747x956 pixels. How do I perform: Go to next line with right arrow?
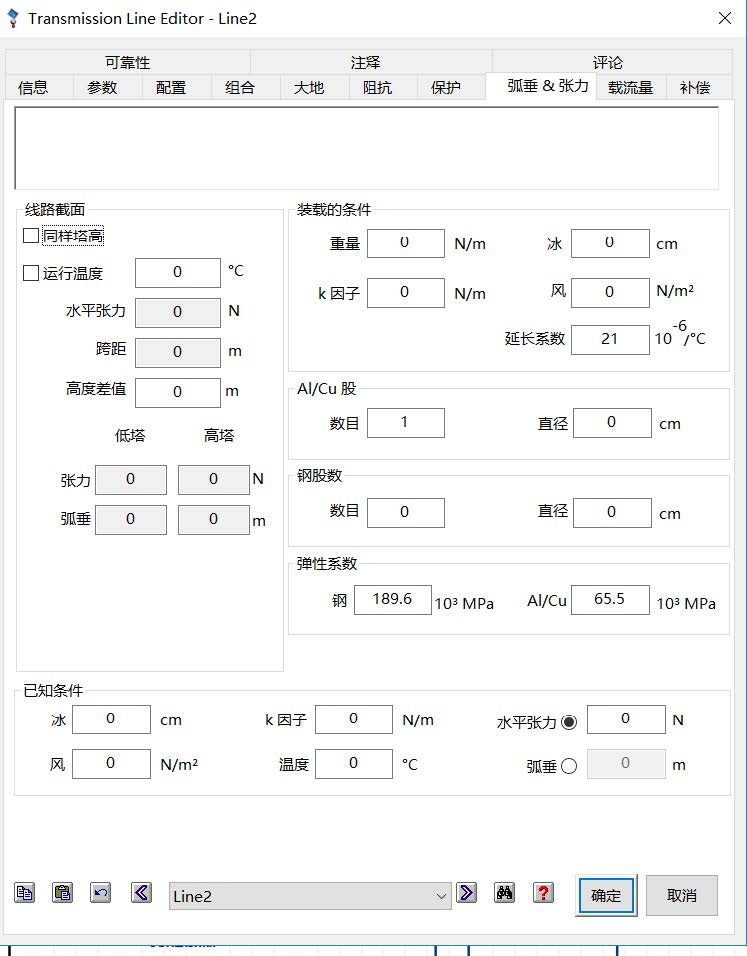[x=466, y=893]
